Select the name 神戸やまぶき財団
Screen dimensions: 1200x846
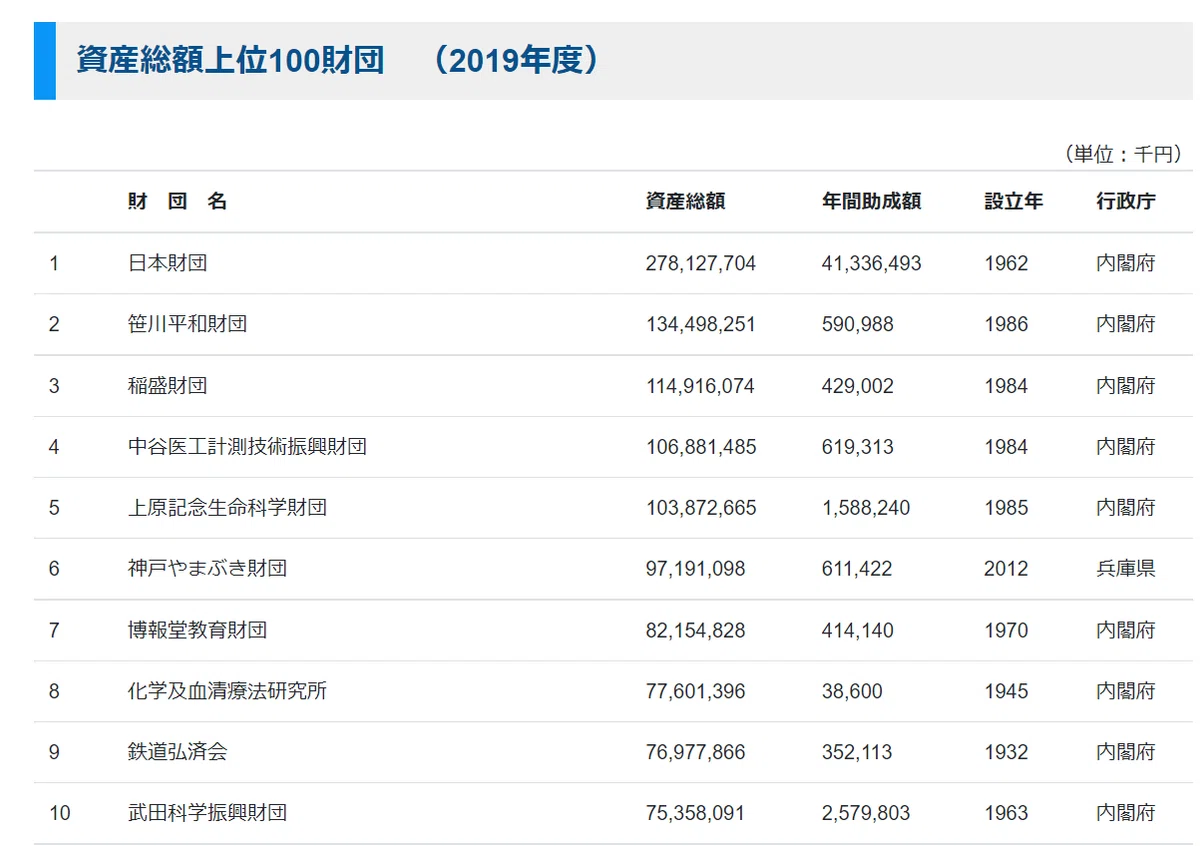(207, 569)
